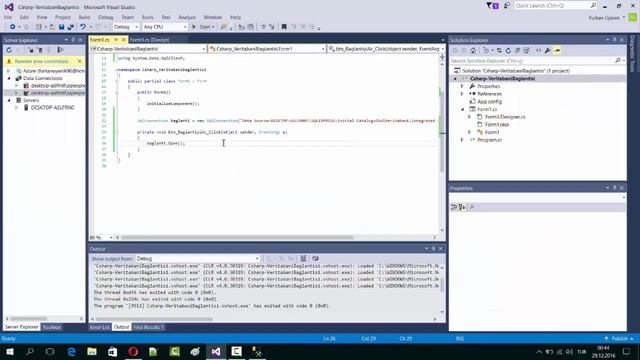Open Opera browser from taskbar
Viewport: 640px width, 360px height.
tap(133, 351)
